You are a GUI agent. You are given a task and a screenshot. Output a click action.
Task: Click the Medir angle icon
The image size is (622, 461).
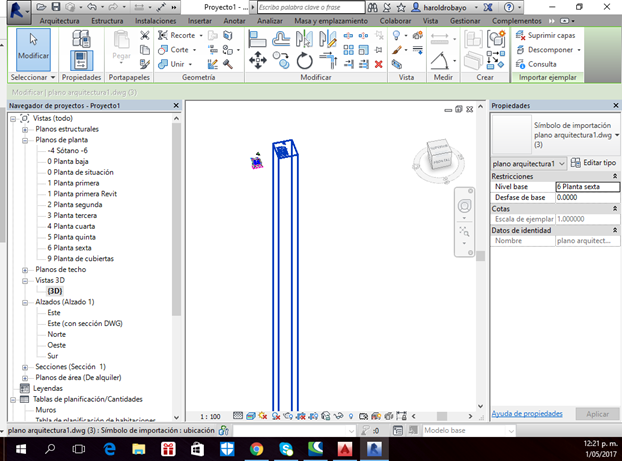click(439, 61)
